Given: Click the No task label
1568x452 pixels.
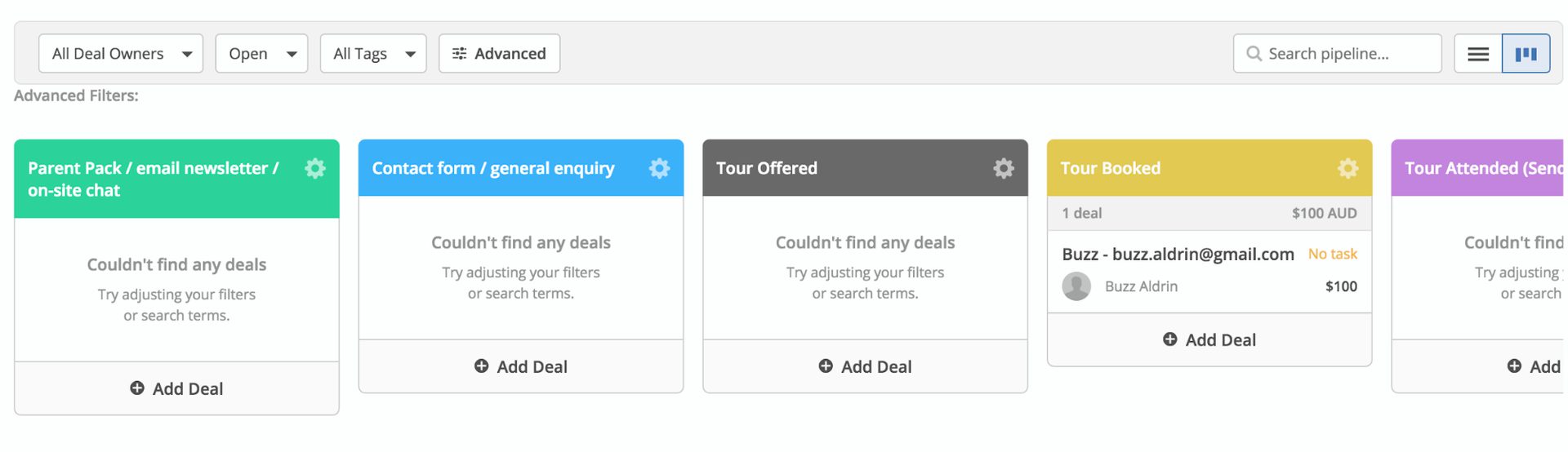Looking at the screenshot, I should 1332,255.
